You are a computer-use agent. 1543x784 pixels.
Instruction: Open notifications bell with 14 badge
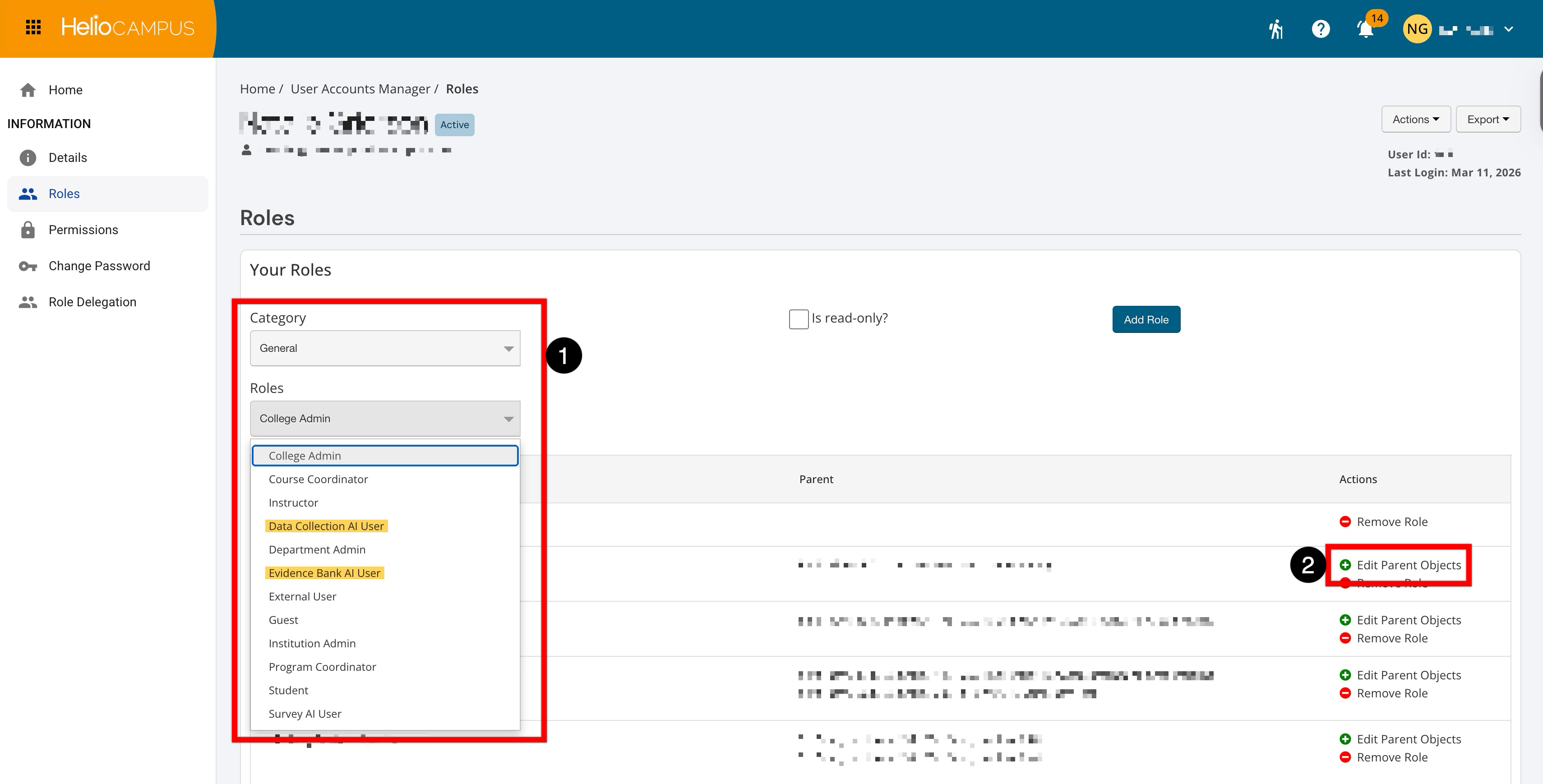click(1366, 29)
